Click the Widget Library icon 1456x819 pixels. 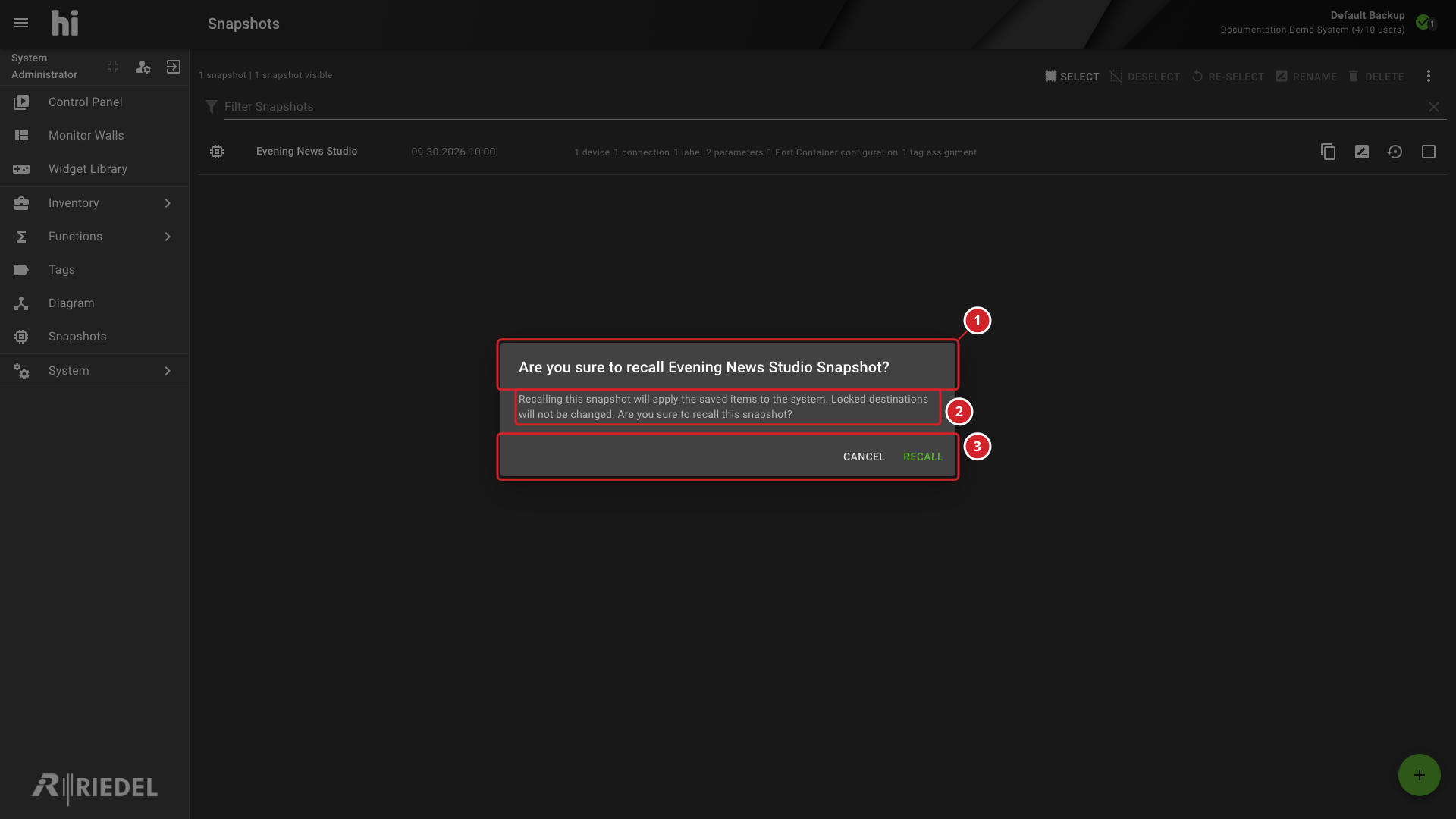pos(21,169)
